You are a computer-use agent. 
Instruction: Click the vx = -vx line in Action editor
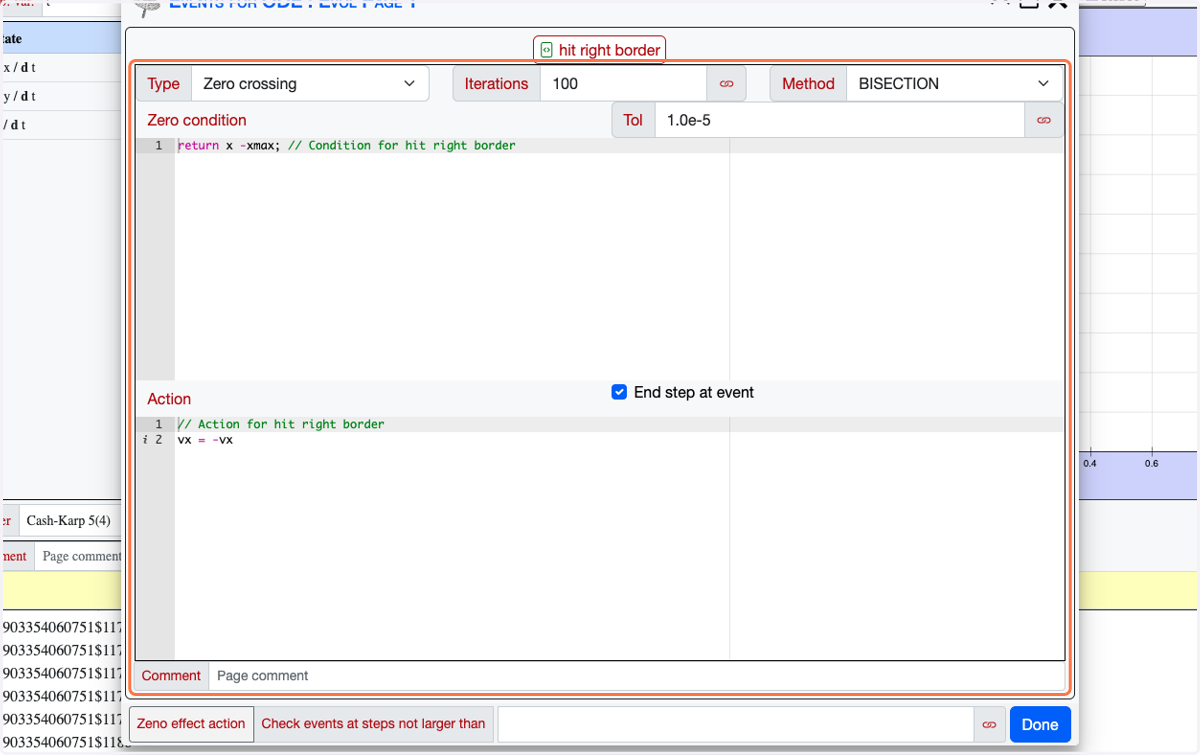(x=205, y=440)
